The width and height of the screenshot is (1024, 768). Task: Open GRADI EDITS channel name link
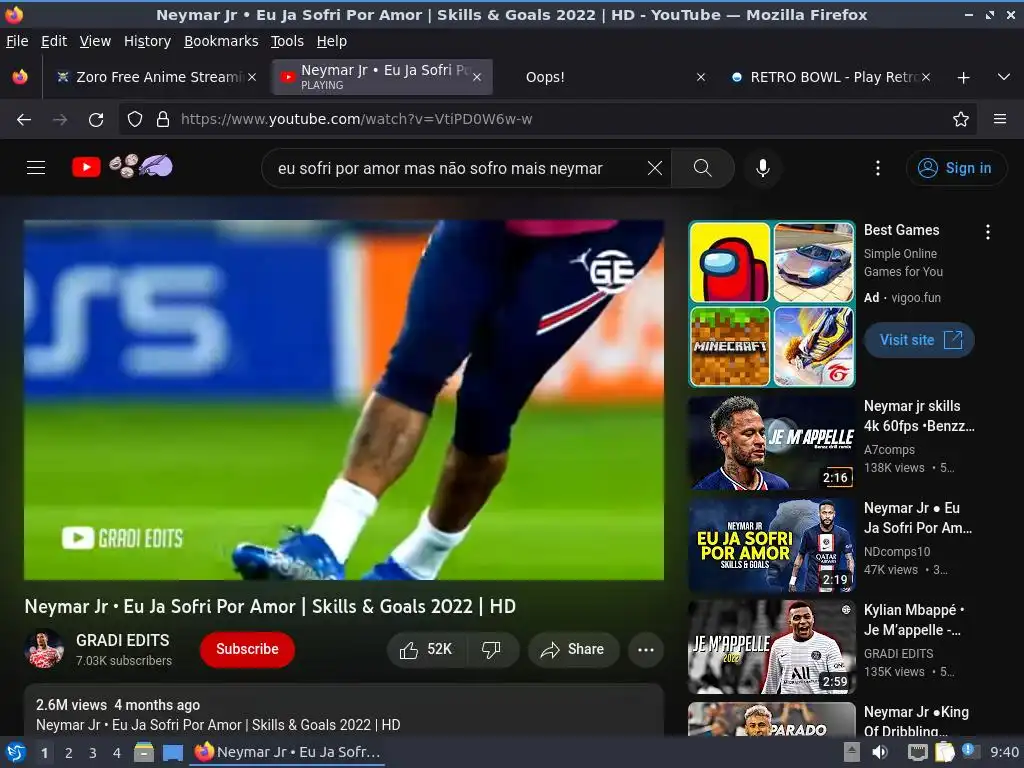click(x=123, y=640)
